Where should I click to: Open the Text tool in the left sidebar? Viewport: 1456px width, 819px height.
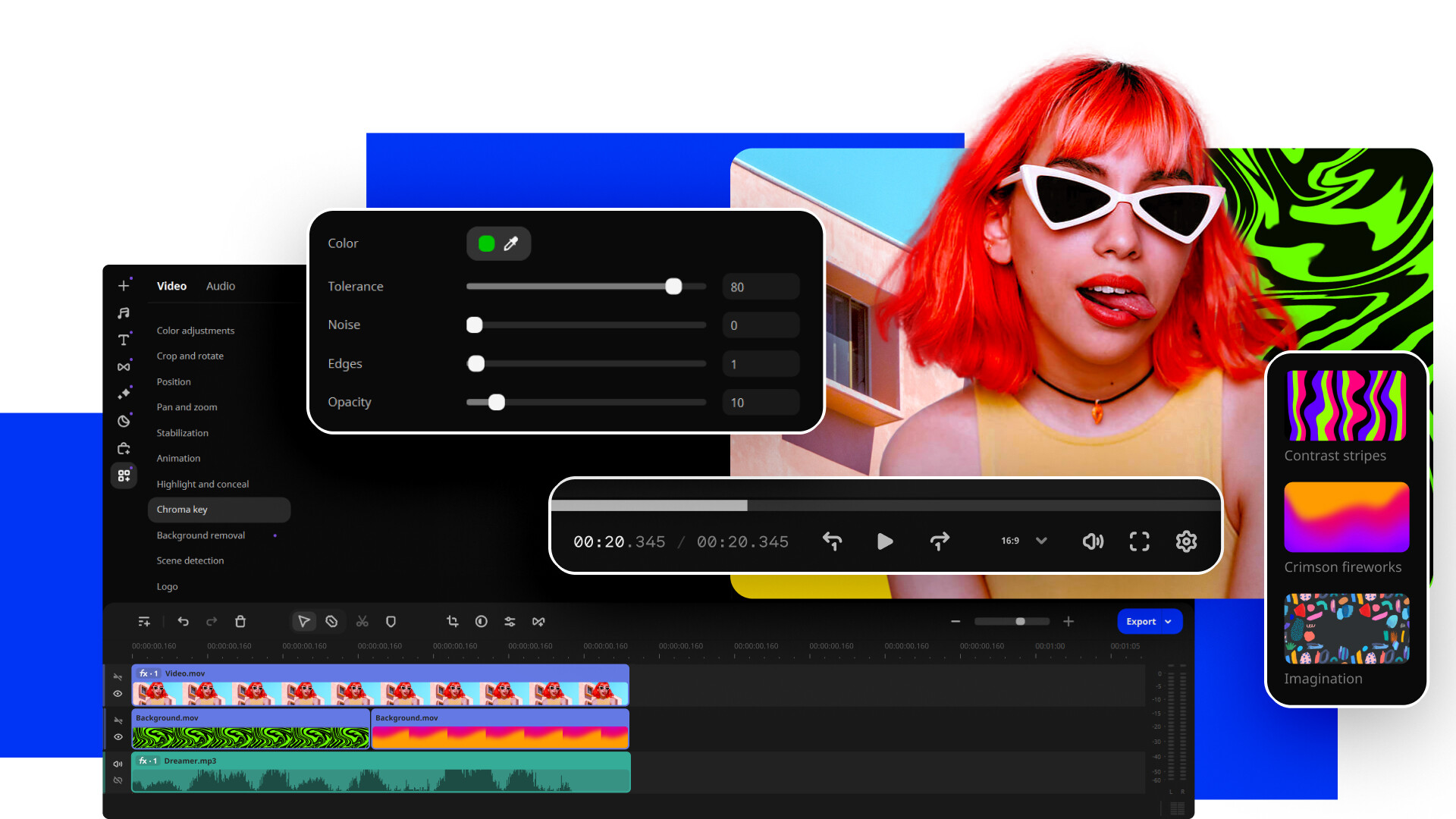pyautogui.click(x=124, y=340)
